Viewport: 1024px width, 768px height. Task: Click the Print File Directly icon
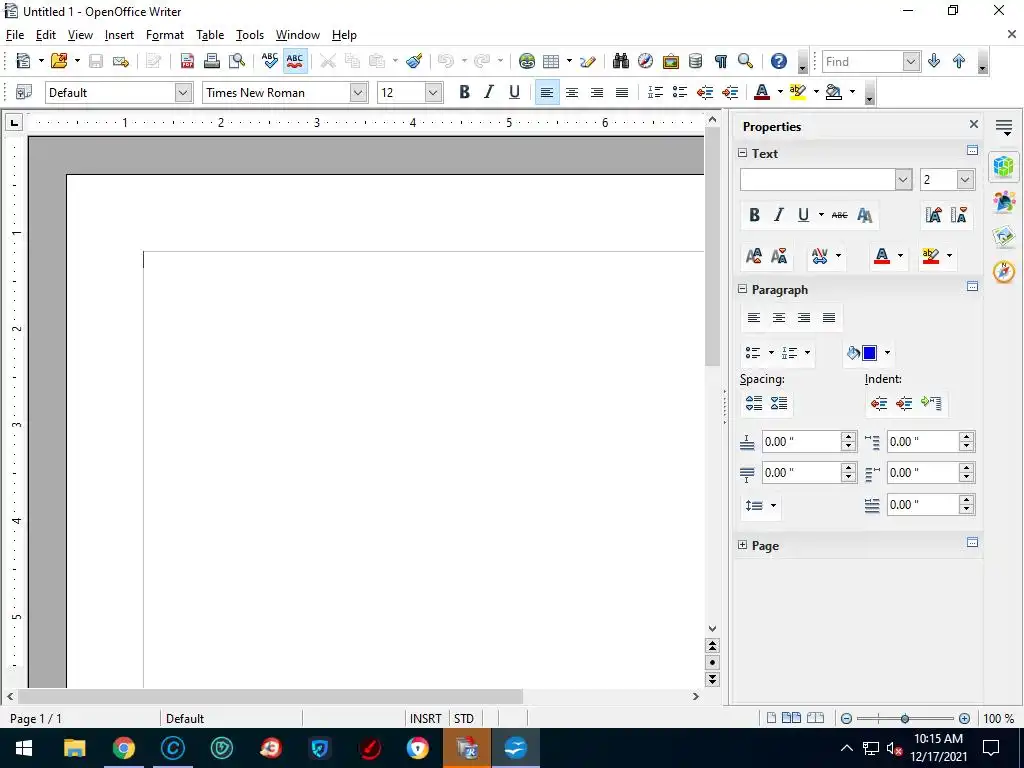(212, 61)
